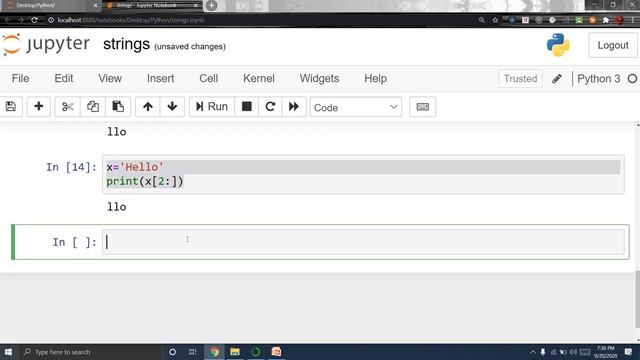The image size is (640, 360).
Task: Restart the kernel with circular arrow icon
Action: [270, 107]
